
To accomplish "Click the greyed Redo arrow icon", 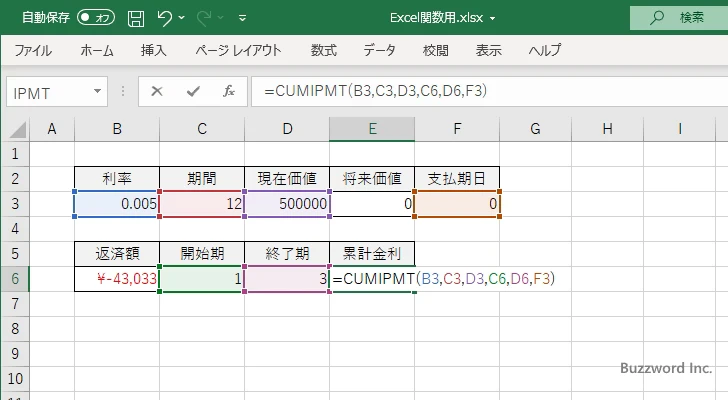I will point(204,18).
